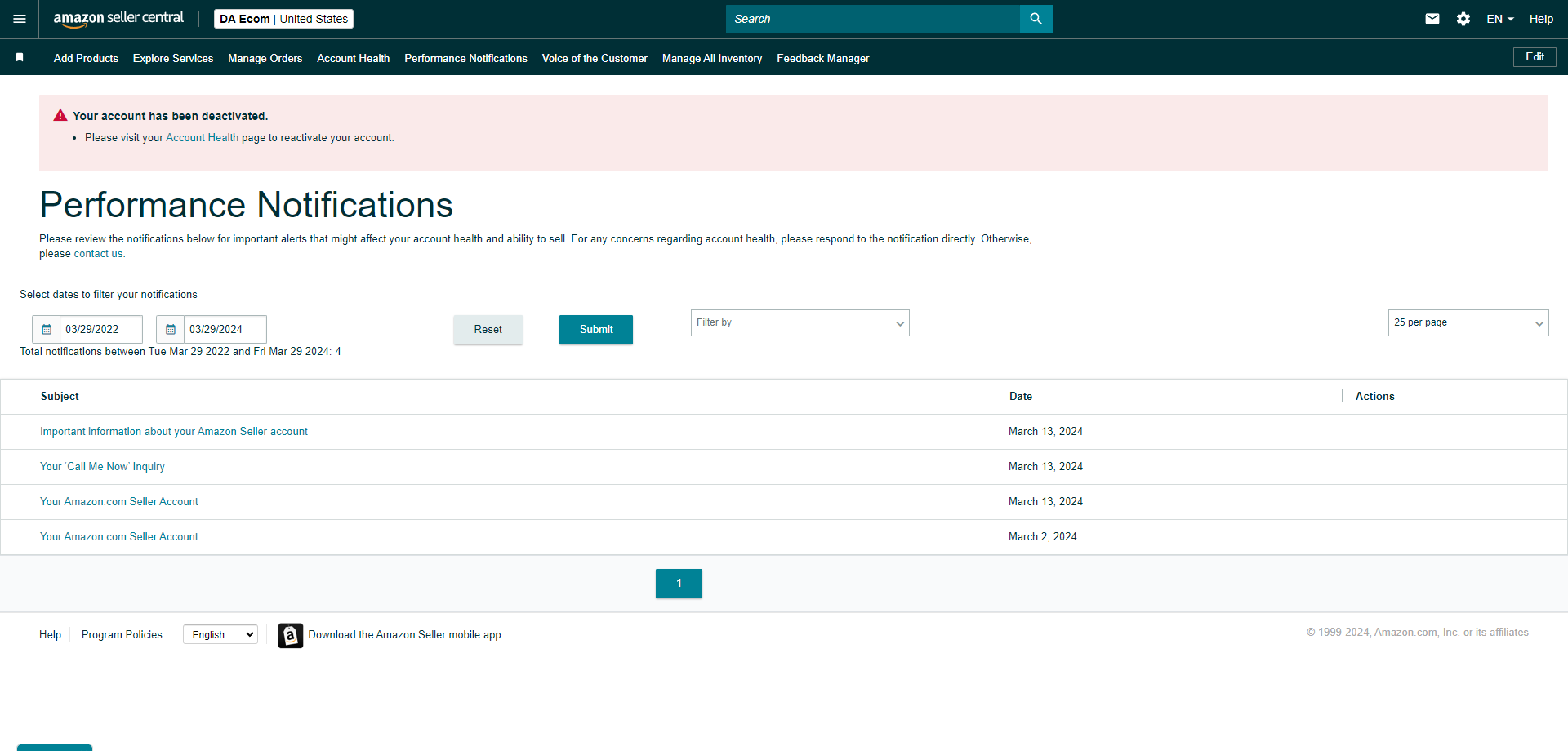Click the 'Select dates to filter your notifications' label
Image resolution: width=1568 pixels, height=751 pixels.
point(109,295)
